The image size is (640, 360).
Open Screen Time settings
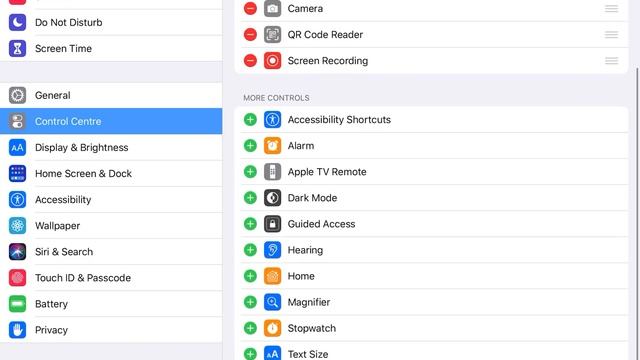[111, 49]
